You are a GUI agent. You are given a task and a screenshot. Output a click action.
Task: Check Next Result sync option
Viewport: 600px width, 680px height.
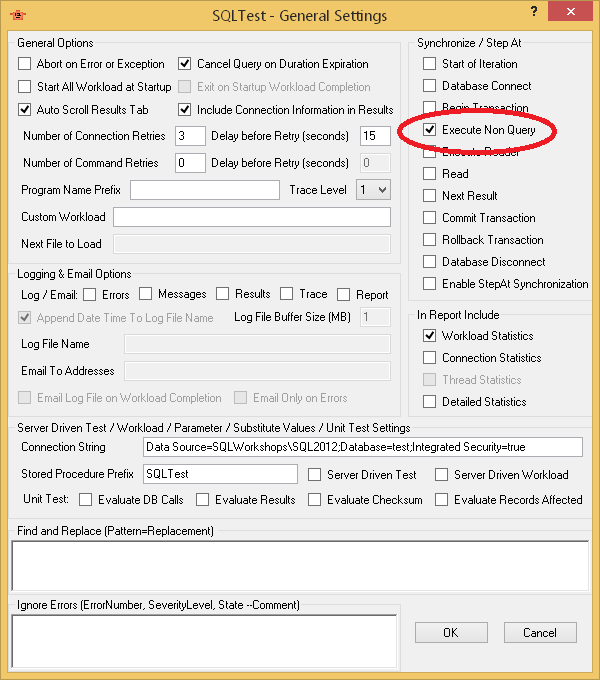(x=430, y=196)
